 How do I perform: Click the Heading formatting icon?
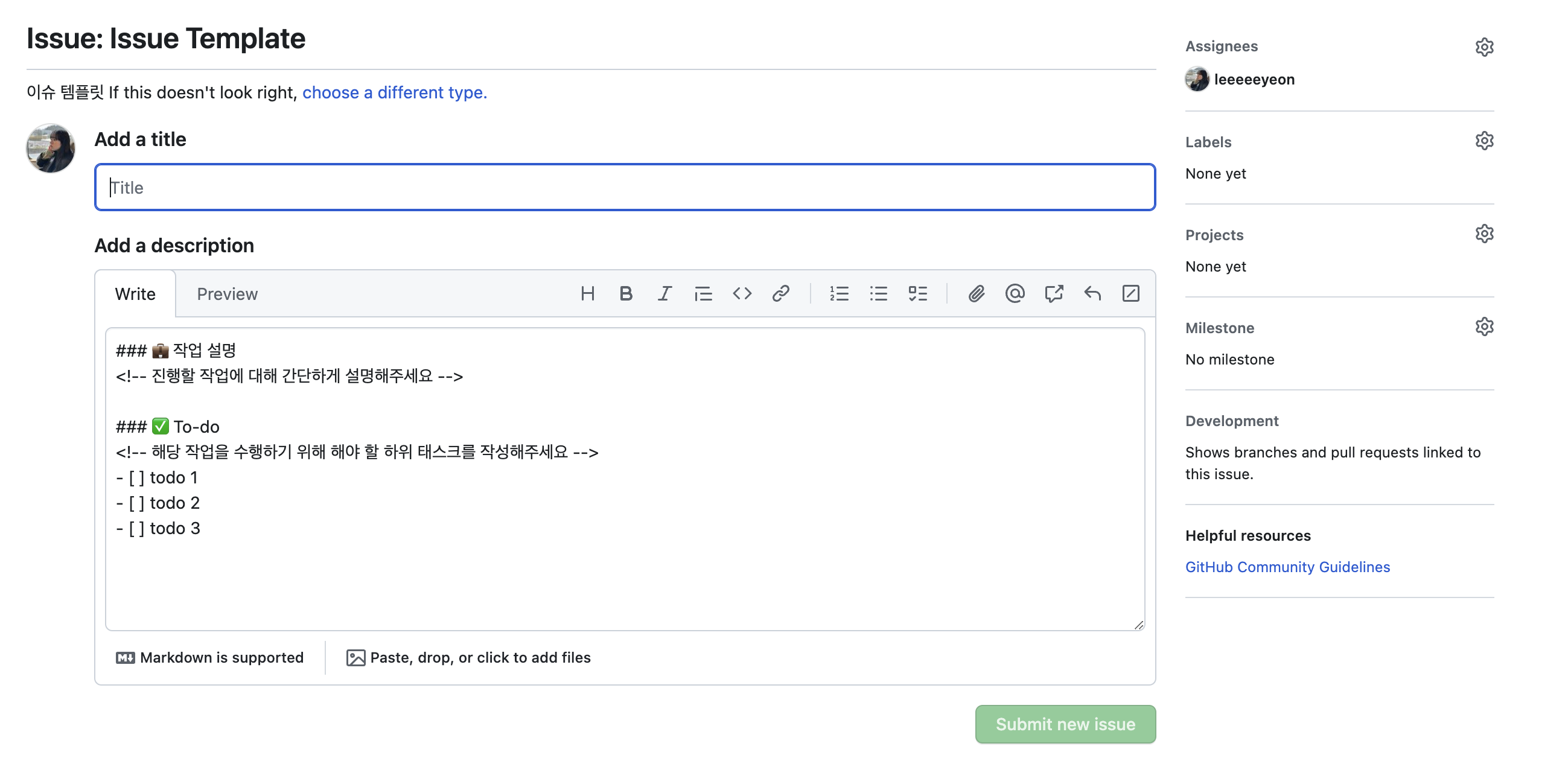[587, 294]
